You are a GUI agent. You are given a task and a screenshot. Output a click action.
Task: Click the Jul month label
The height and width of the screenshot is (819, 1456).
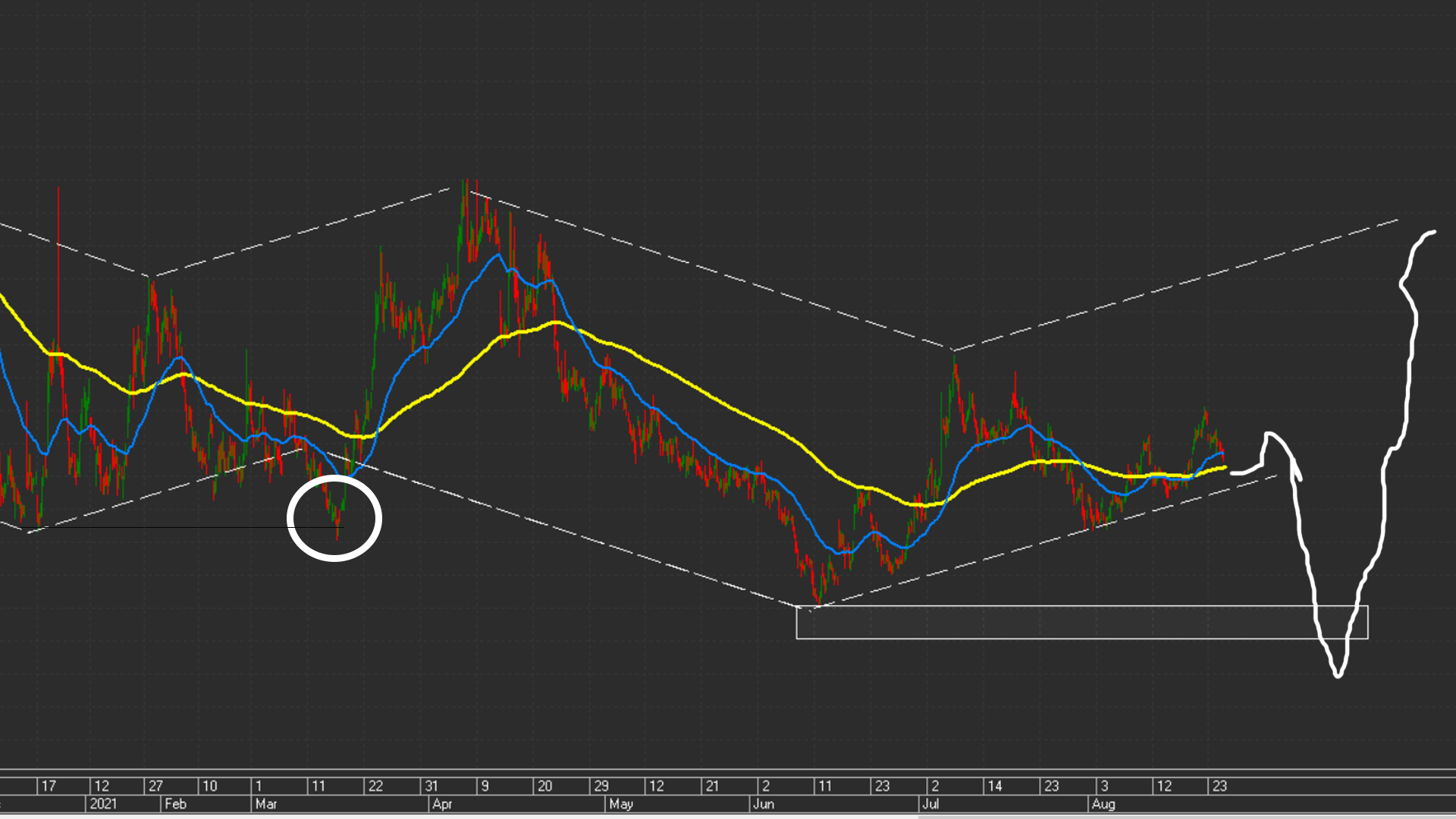click(930, 804)
